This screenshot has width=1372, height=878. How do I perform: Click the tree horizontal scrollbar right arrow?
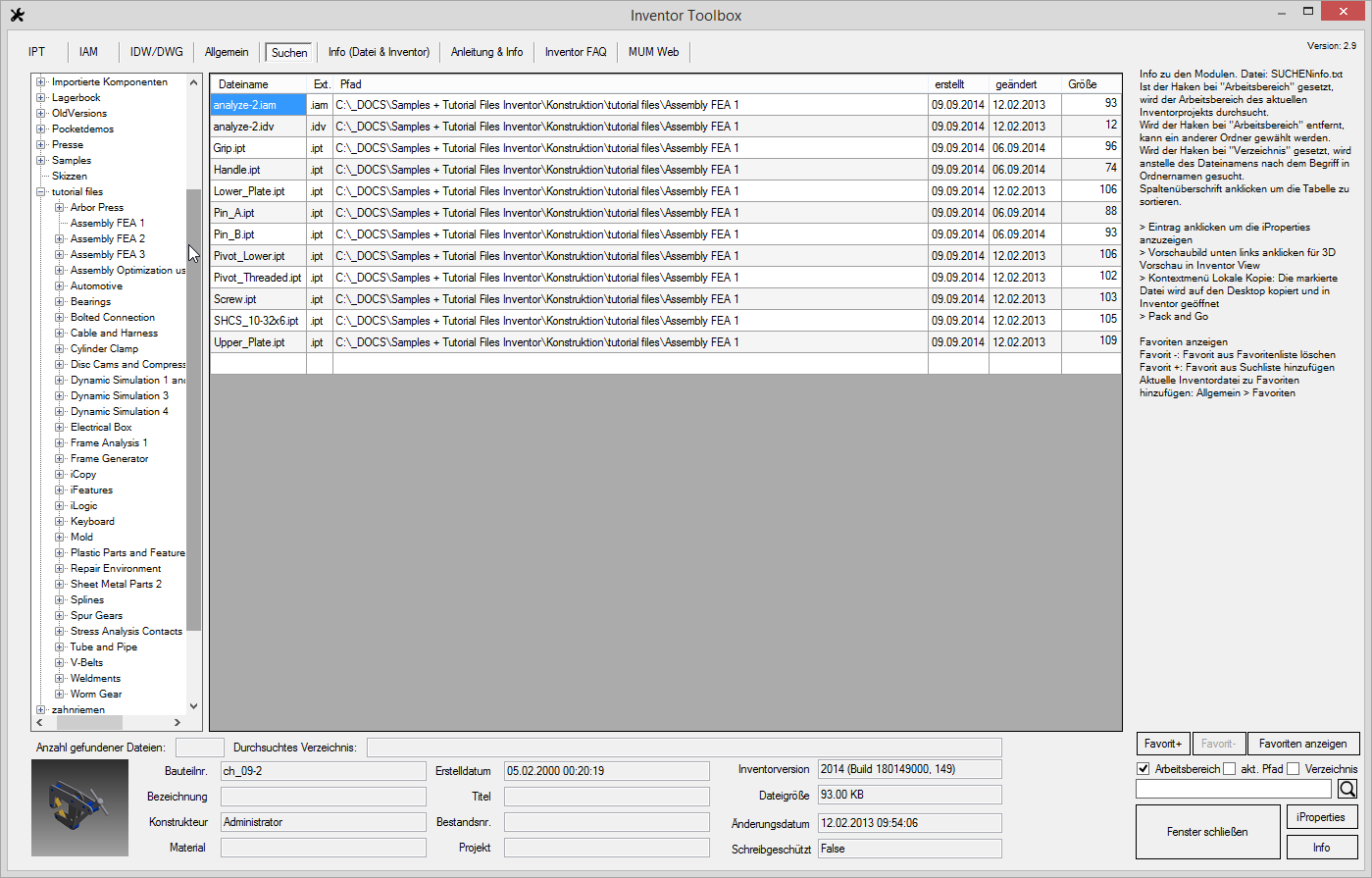pos(178,723)
